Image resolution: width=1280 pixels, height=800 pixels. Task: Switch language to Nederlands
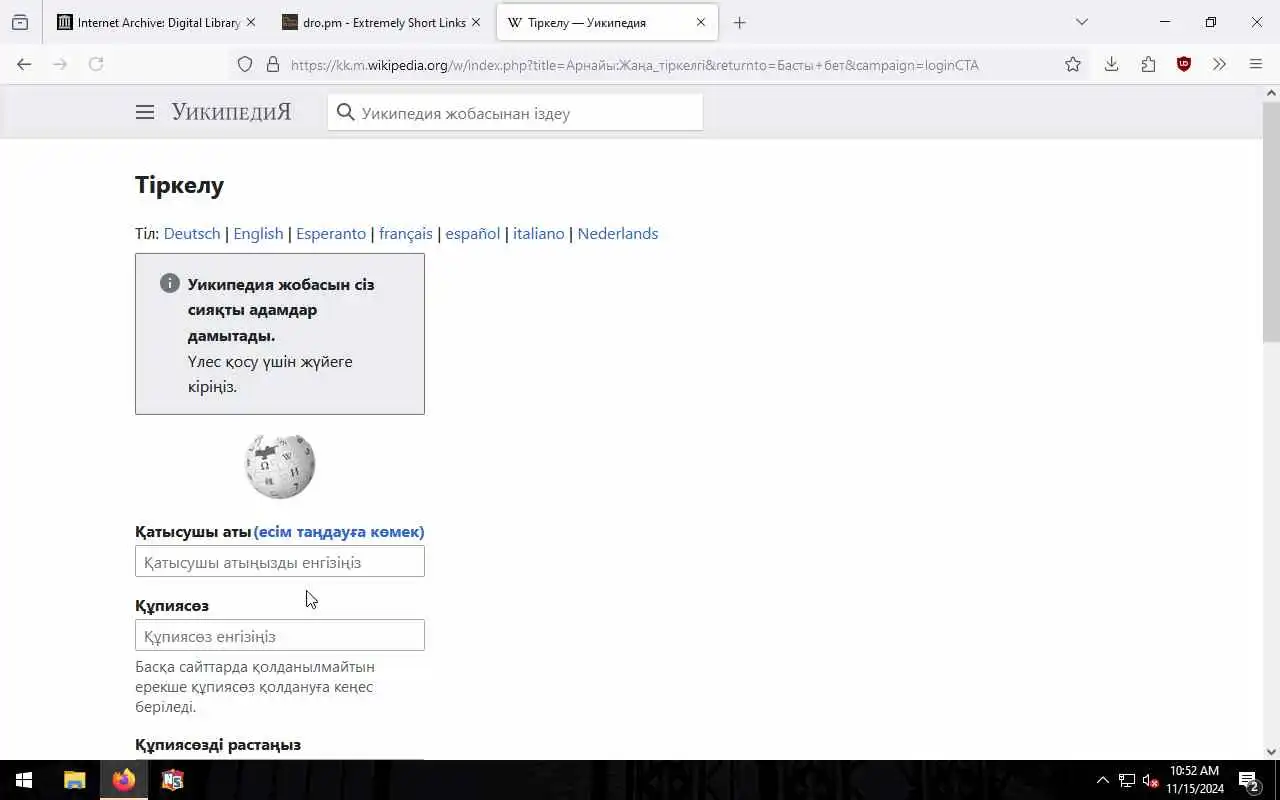(618, 233)
